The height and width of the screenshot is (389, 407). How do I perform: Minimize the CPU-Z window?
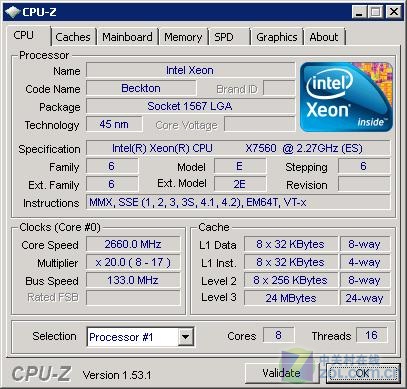[359, 13]
